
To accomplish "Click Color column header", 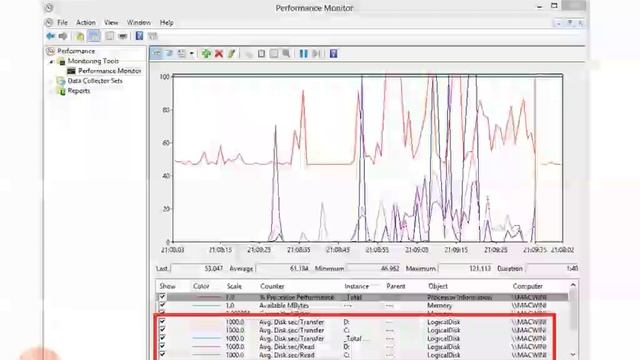I will 201,286.
